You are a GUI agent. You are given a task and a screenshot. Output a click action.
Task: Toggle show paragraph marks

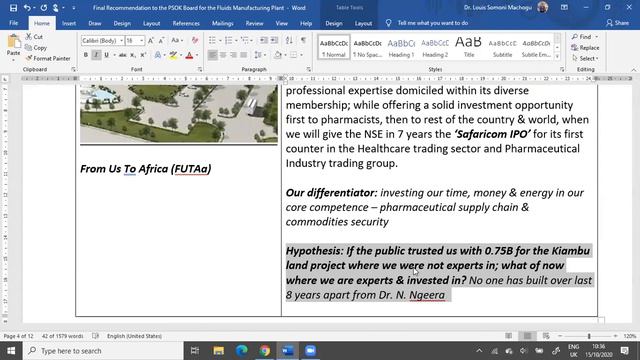click(x=303, y=40)
